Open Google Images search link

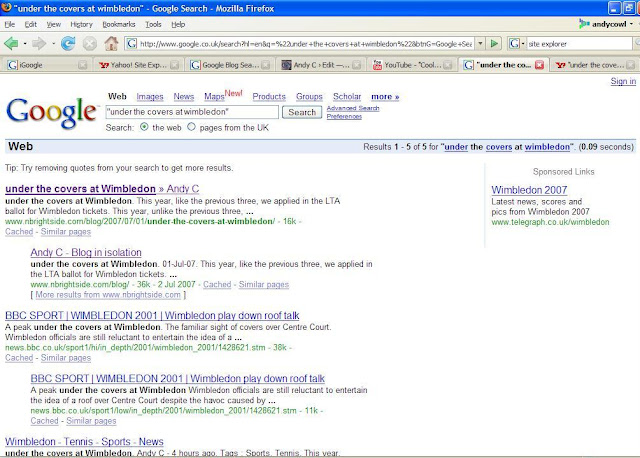pyautogui.click(x=150, y=97)
